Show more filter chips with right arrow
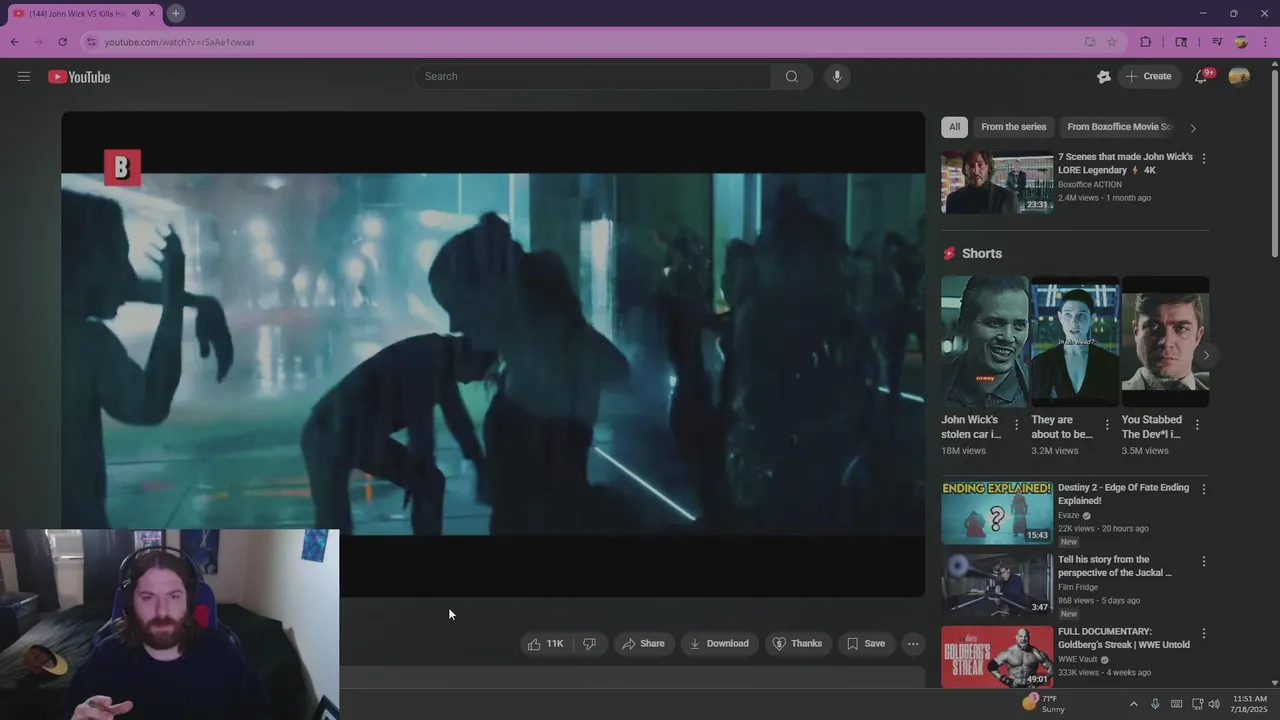 click(x=1193, y=128)
